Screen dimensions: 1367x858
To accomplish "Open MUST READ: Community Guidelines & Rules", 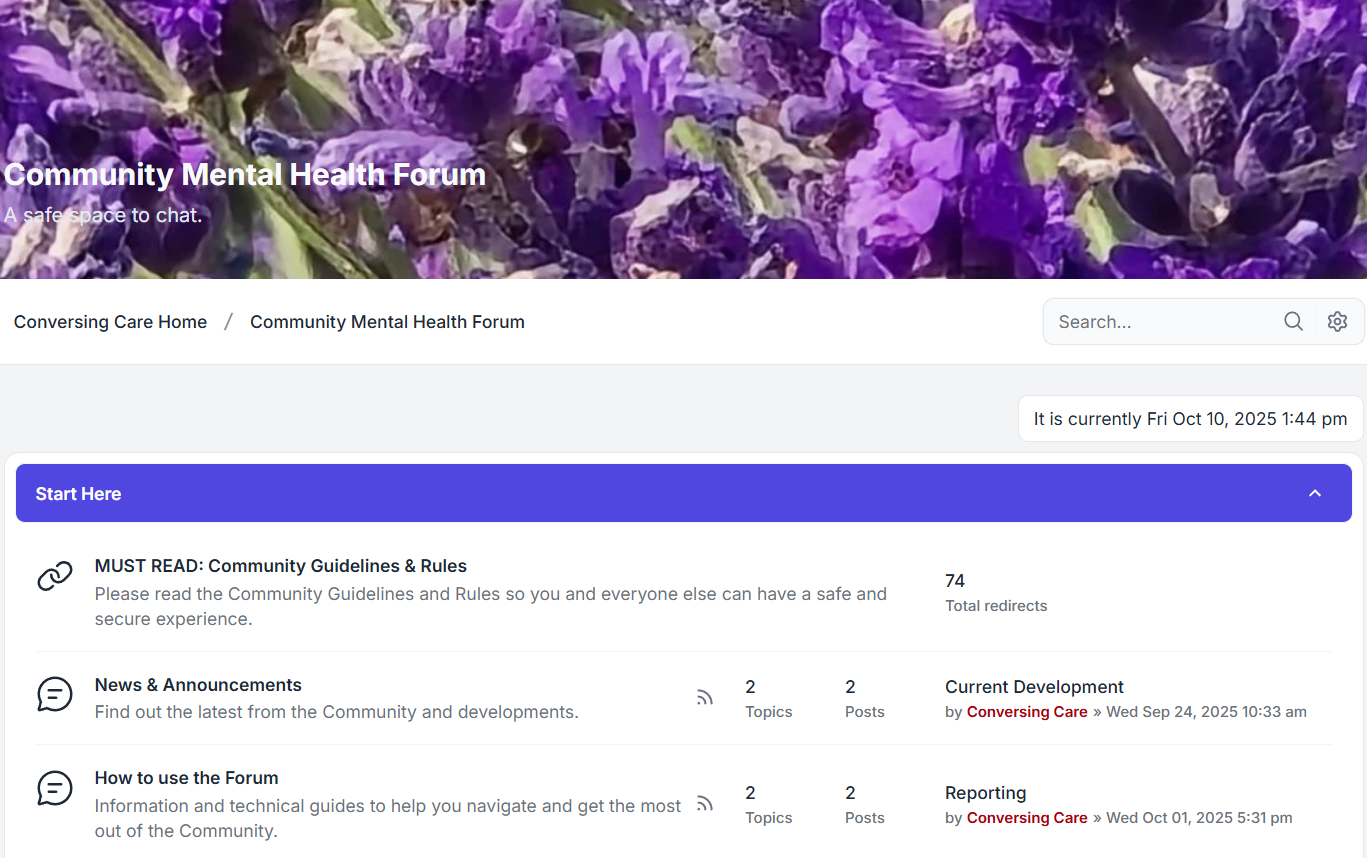I will click(281, 566).
